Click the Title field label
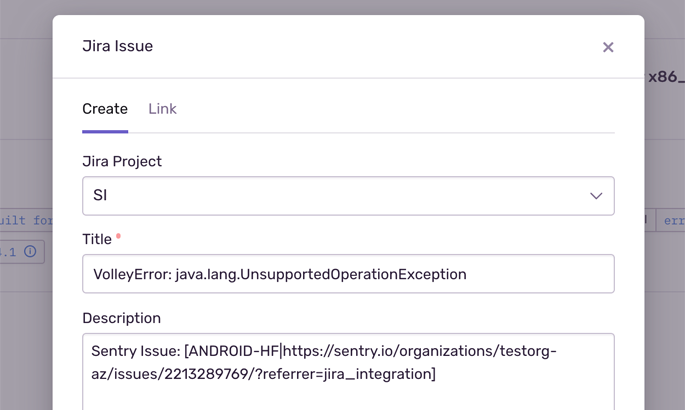Screen dimensions: 685x410 coord(97,239)
